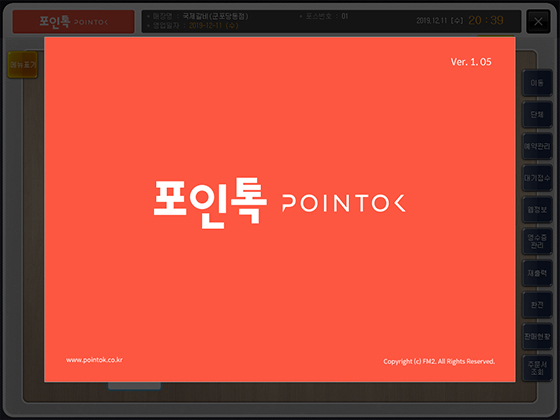This screenshot has height=420, width=560.
Task: Close the POS window with X
Action: [538, 22]
